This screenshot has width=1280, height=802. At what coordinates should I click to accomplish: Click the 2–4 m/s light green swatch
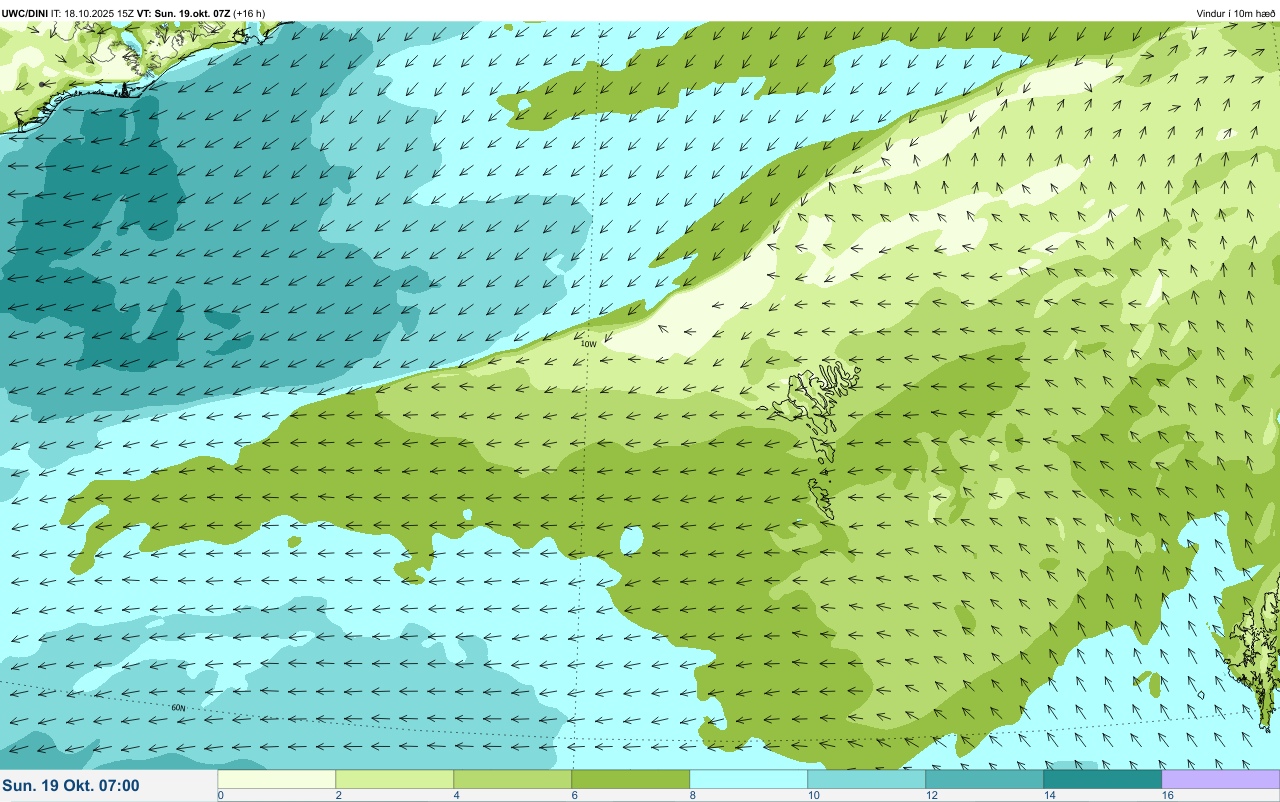pos(395,779)
